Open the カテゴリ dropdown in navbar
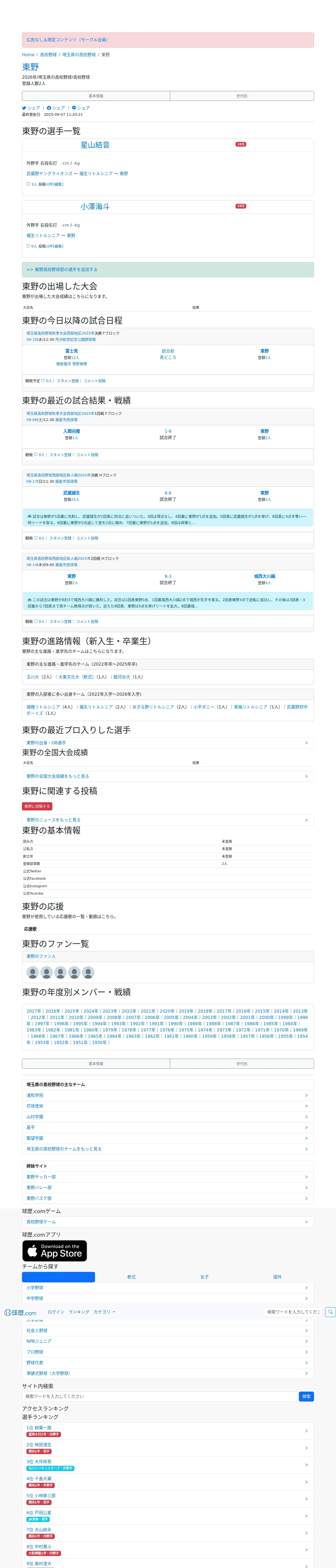 [104, 1312]
